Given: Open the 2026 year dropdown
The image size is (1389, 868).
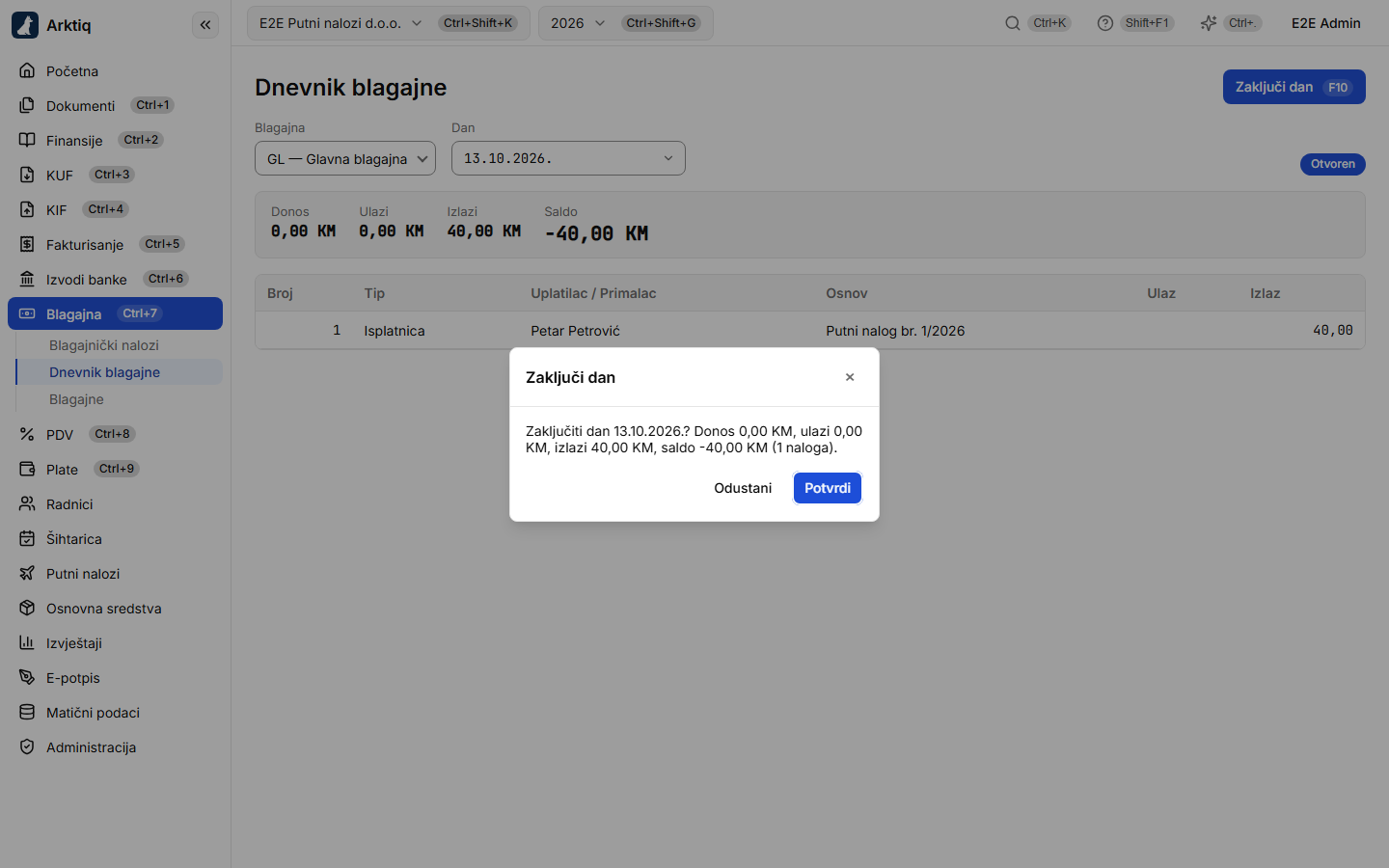Looking at the screenshot, I should 626,23.
